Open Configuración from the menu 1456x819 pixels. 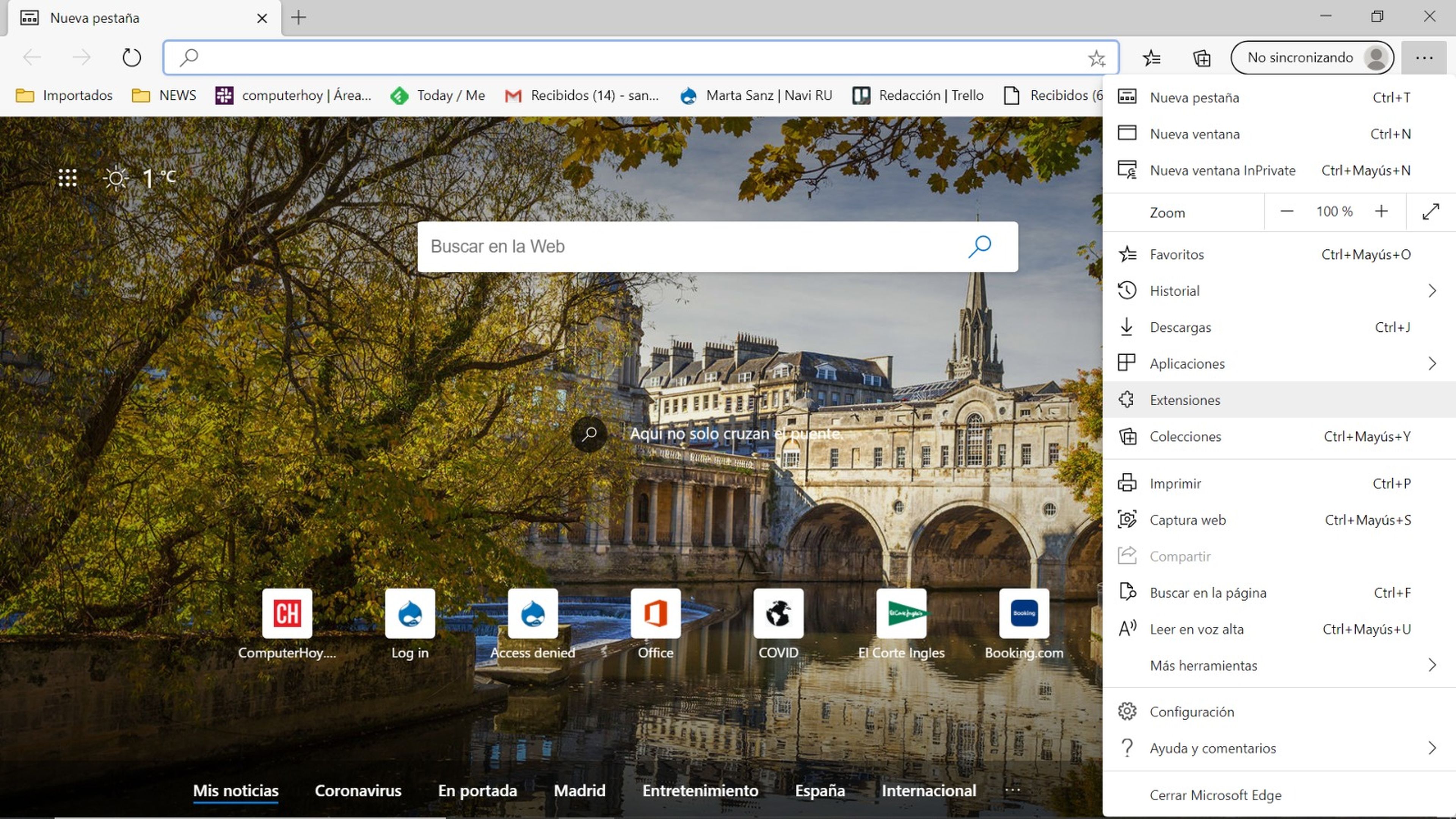pyautogui.click(x=1191, y=712)
